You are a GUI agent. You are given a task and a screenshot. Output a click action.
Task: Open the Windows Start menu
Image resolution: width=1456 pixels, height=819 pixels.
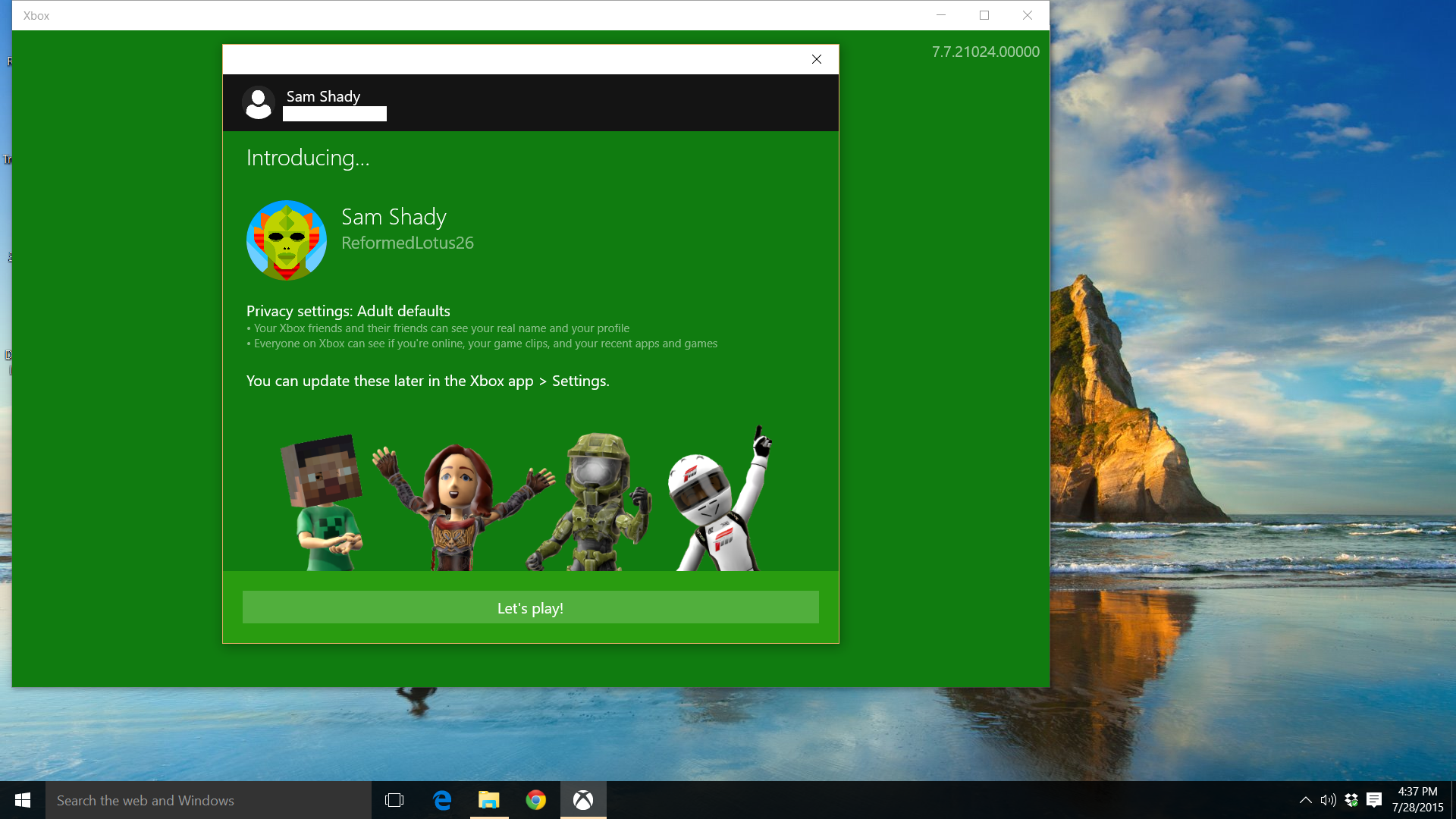tap(23, 800)
